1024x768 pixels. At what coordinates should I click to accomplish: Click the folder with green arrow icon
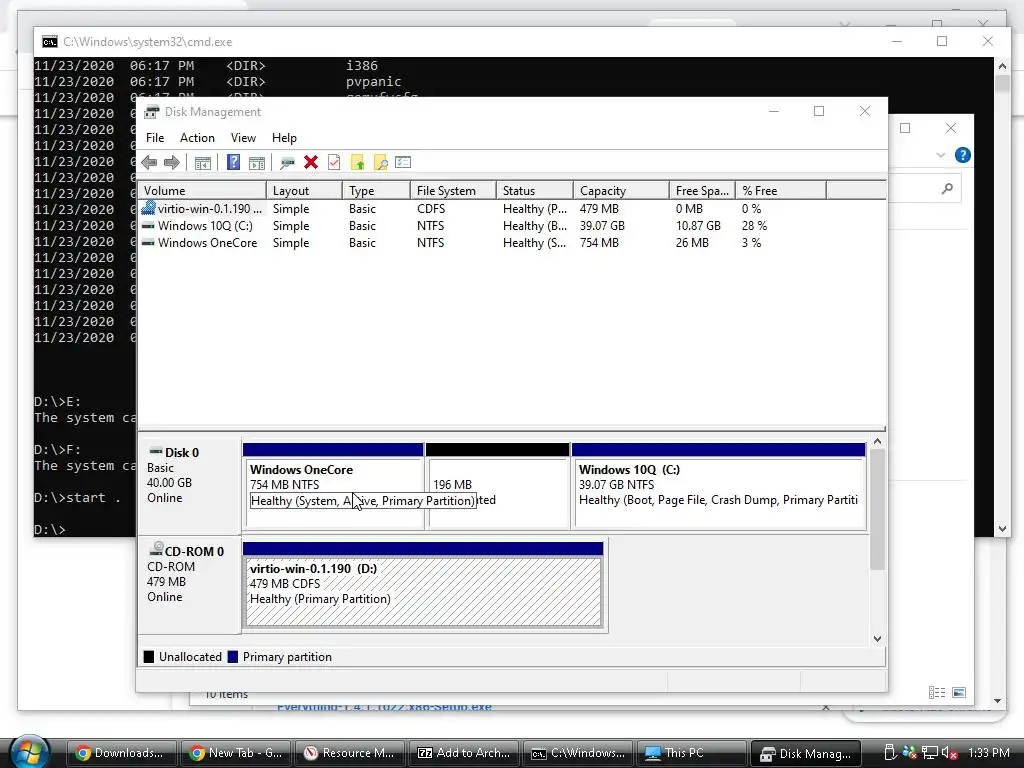tap(357, 163)
